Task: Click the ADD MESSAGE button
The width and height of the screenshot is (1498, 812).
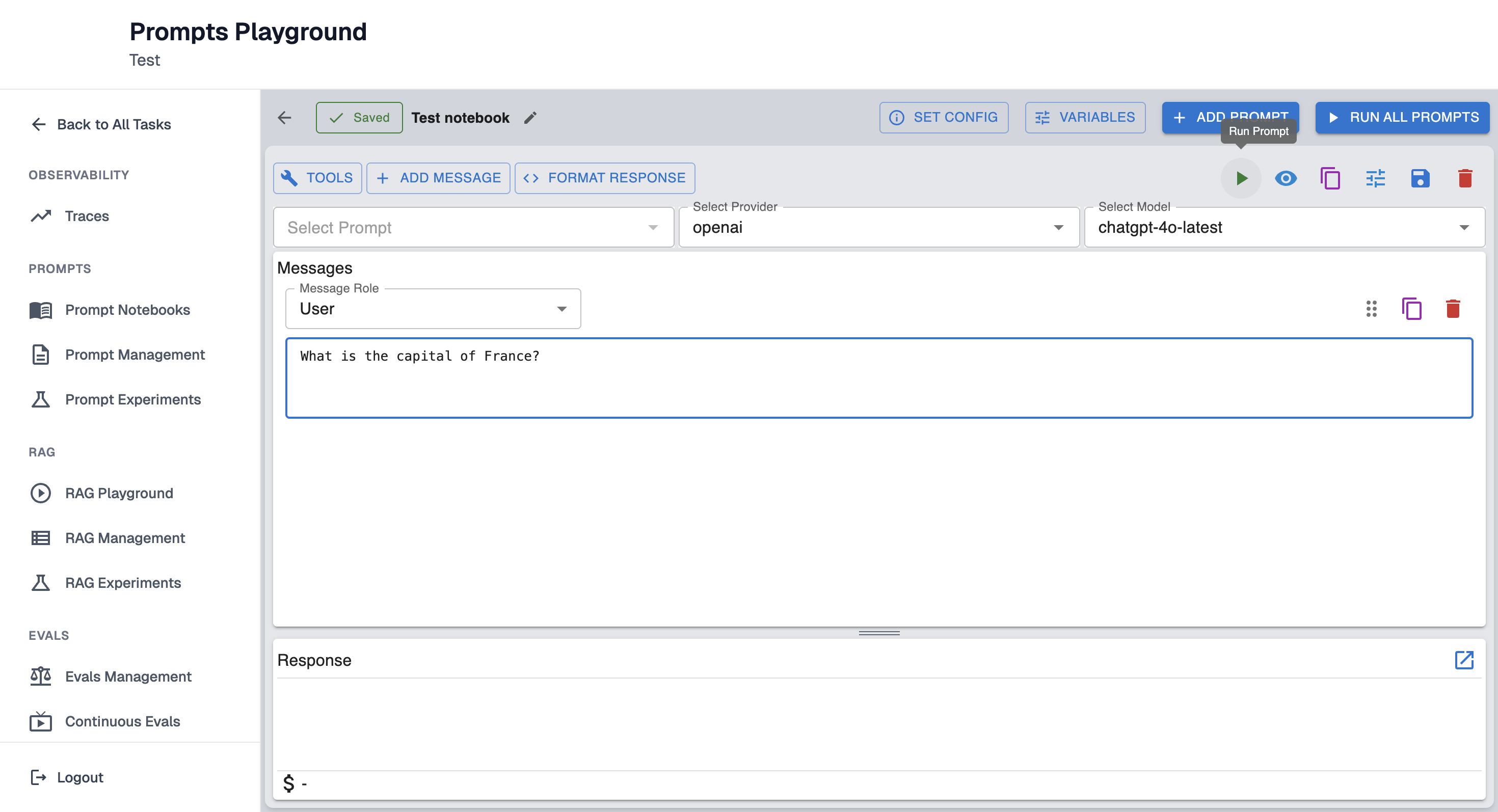Action: click(438, 178)
